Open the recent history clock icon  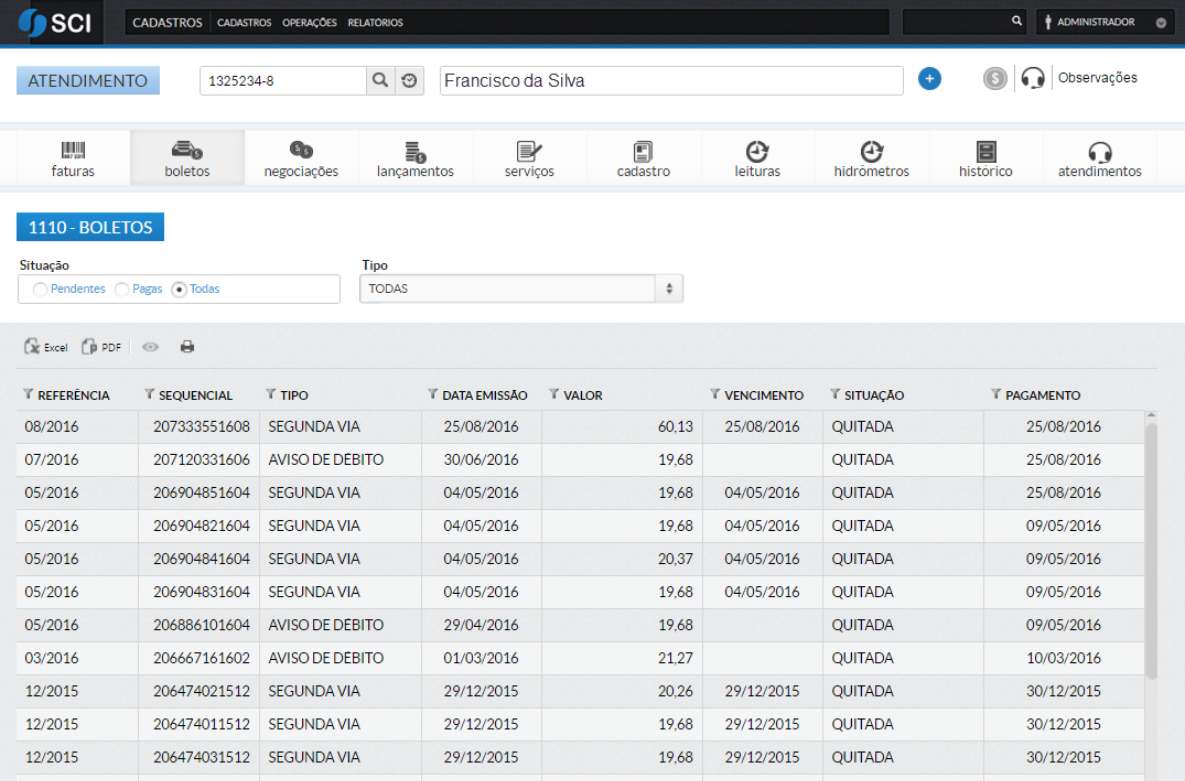408,81
